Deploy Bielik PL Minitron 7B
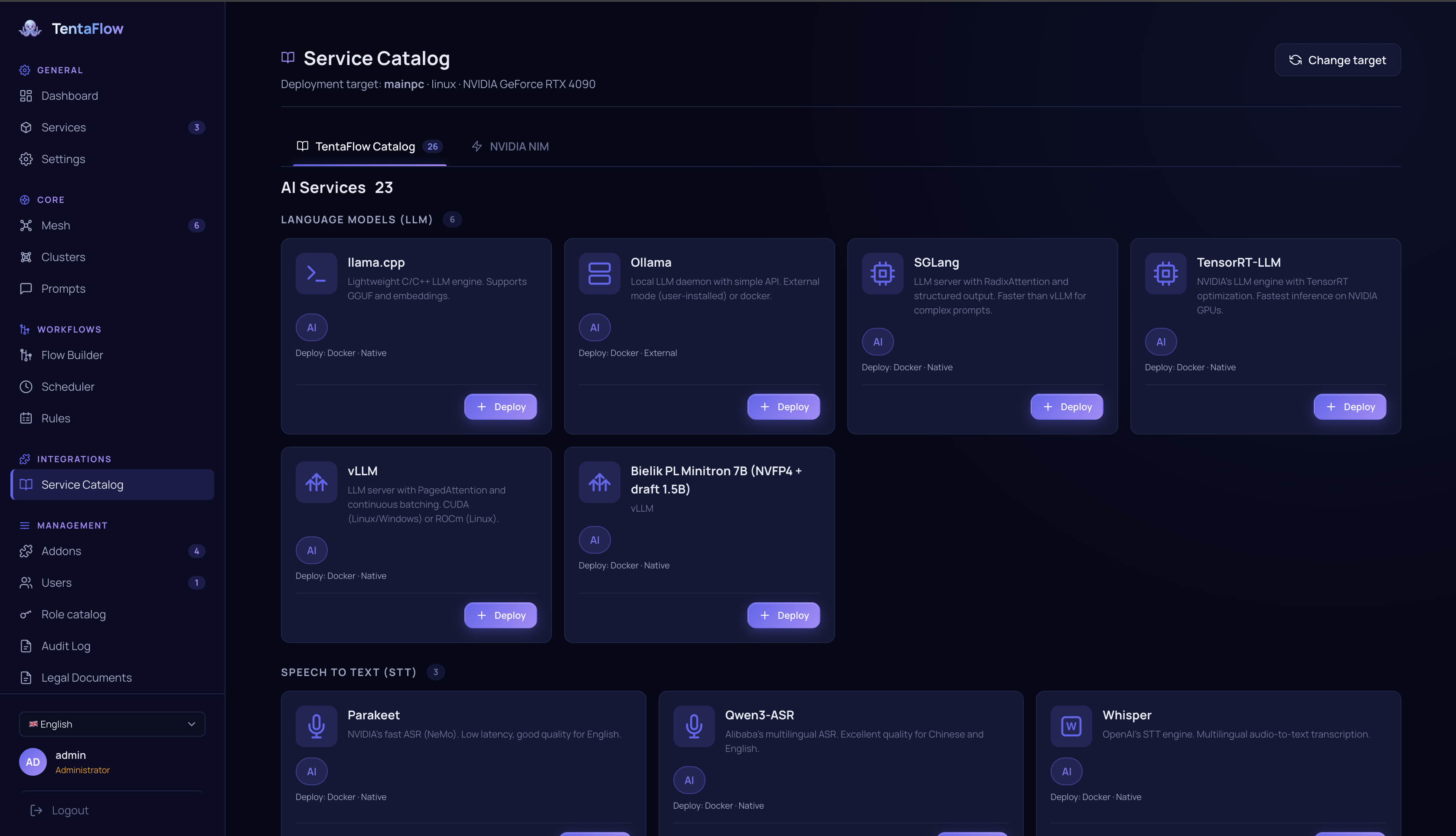Screen dimensions: 1456x836 point(783,615)
